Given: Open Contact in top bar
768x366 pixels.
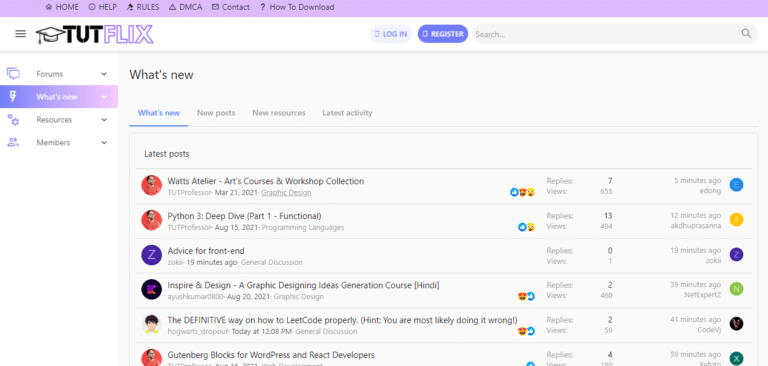Looking at the screenshot, I should coord(231,7).
